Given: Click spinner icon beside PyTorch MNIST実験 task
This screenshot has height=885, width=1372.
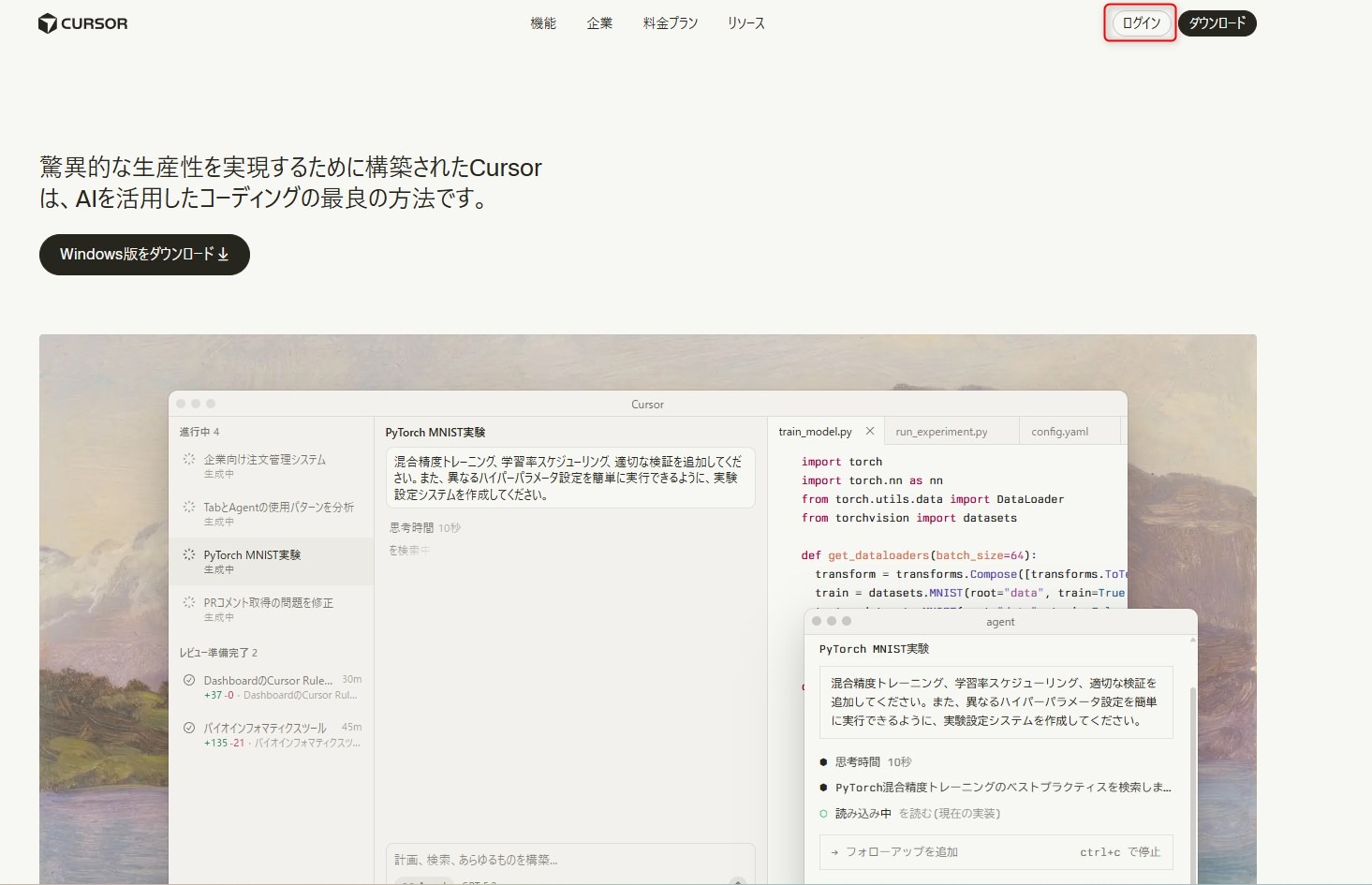Looking at the screenshot, I should pyautogui.click(x=189, y=555).
